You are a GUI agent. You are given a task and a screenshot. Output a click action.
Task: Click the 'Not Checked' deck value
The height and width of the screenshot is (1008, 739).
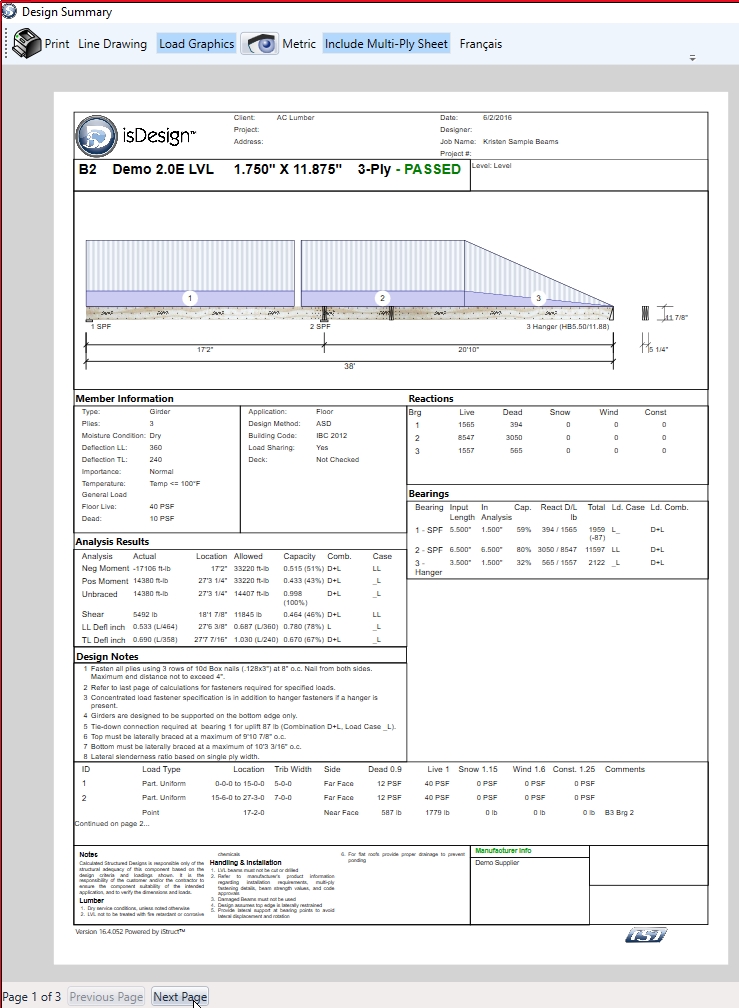coord(337,460)
